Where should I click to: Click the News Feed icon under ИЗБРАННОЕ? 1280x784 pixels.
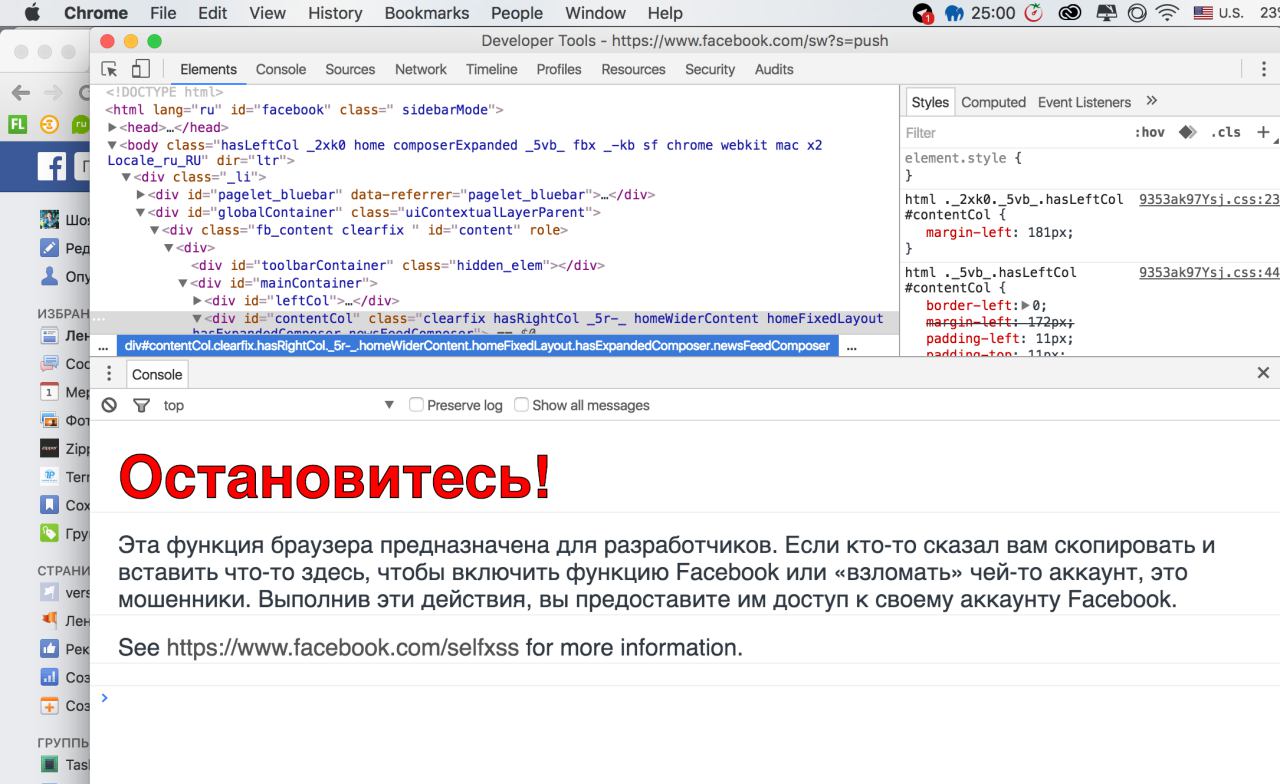[x=47, y=337]
